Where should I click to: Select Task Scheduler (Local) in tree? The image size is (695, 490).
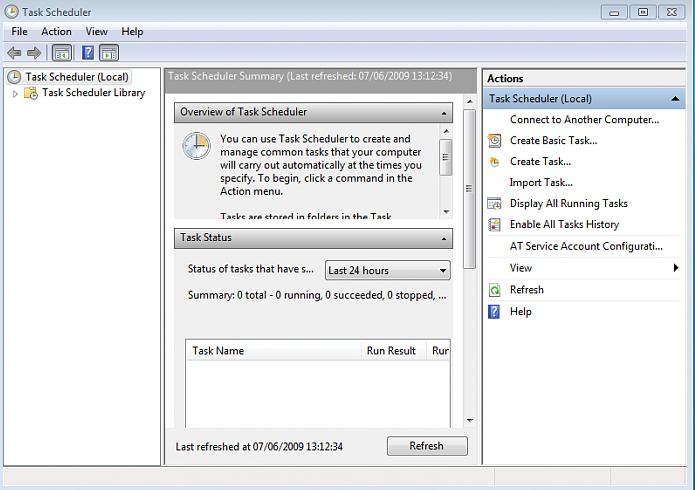pos(76,77)
